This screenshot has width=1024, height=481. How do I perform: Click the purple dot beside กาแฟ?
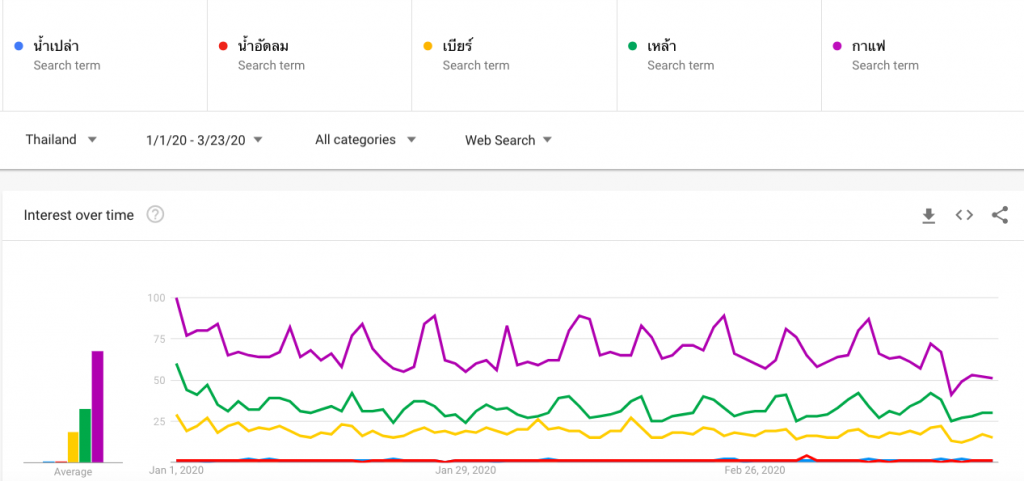tap(838, 46)
